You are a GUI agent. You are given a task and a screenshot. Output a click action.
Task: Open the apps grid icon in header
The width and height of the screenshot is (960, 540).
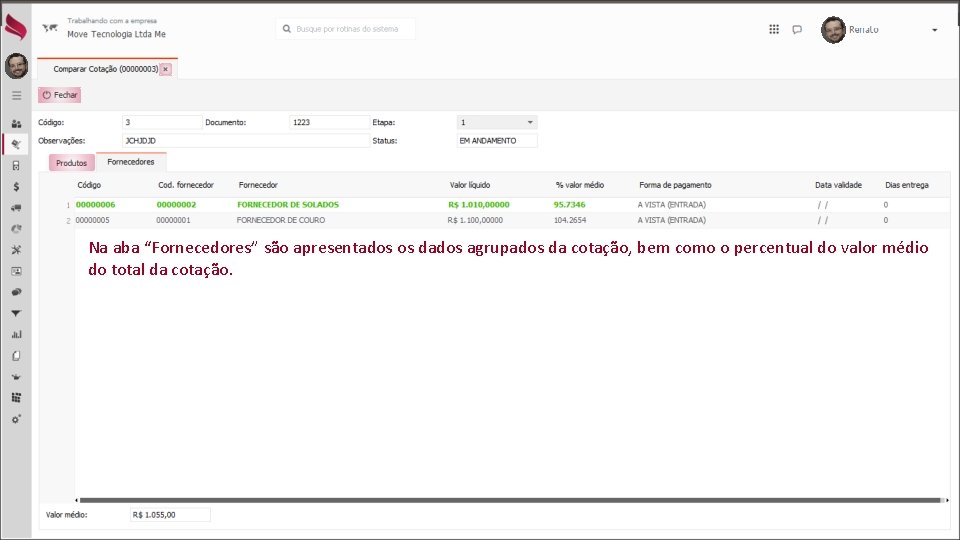click(774, 29)
